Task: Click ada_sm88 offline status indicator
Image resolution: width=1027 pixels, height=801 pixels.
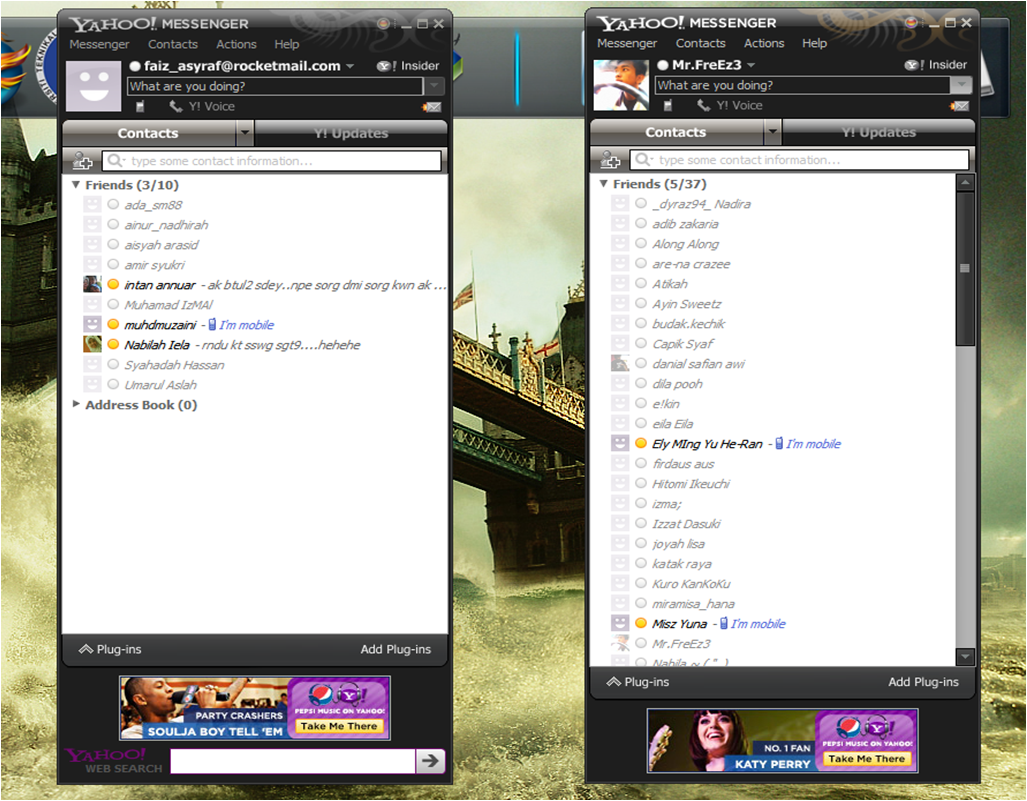Action: pyautogui.click(x=113, y=204)
